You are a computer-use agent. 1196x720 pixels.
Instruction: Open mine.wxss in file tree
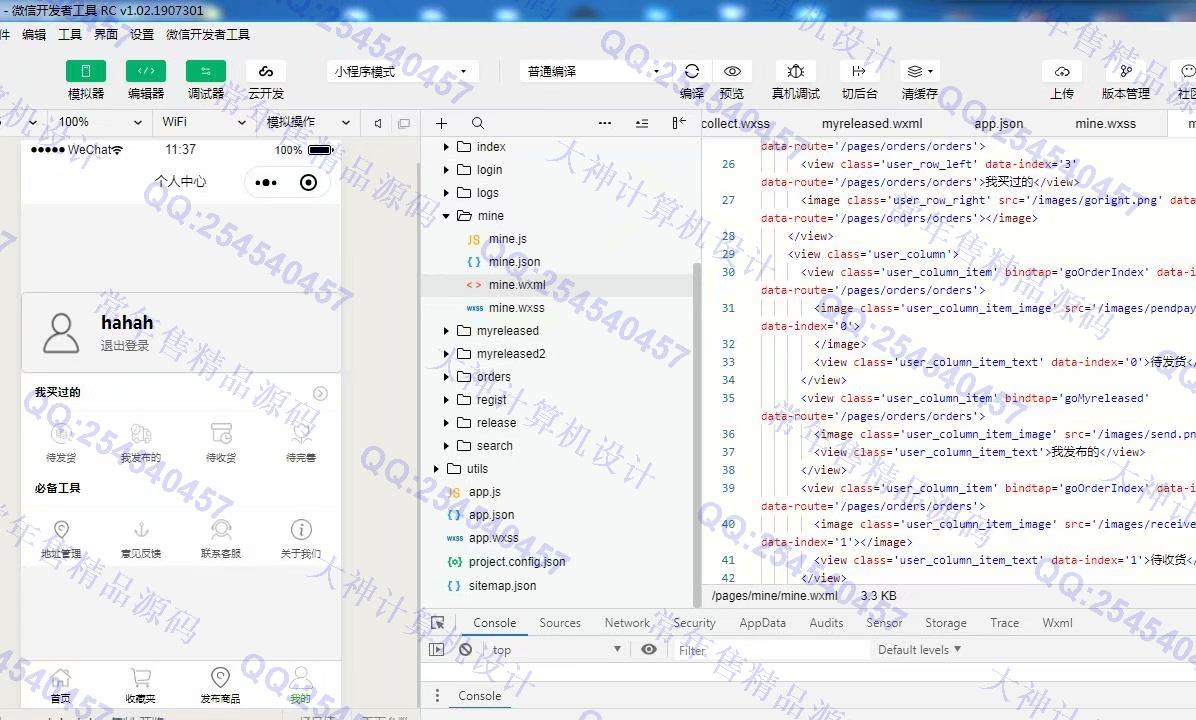tap(516, 307)
